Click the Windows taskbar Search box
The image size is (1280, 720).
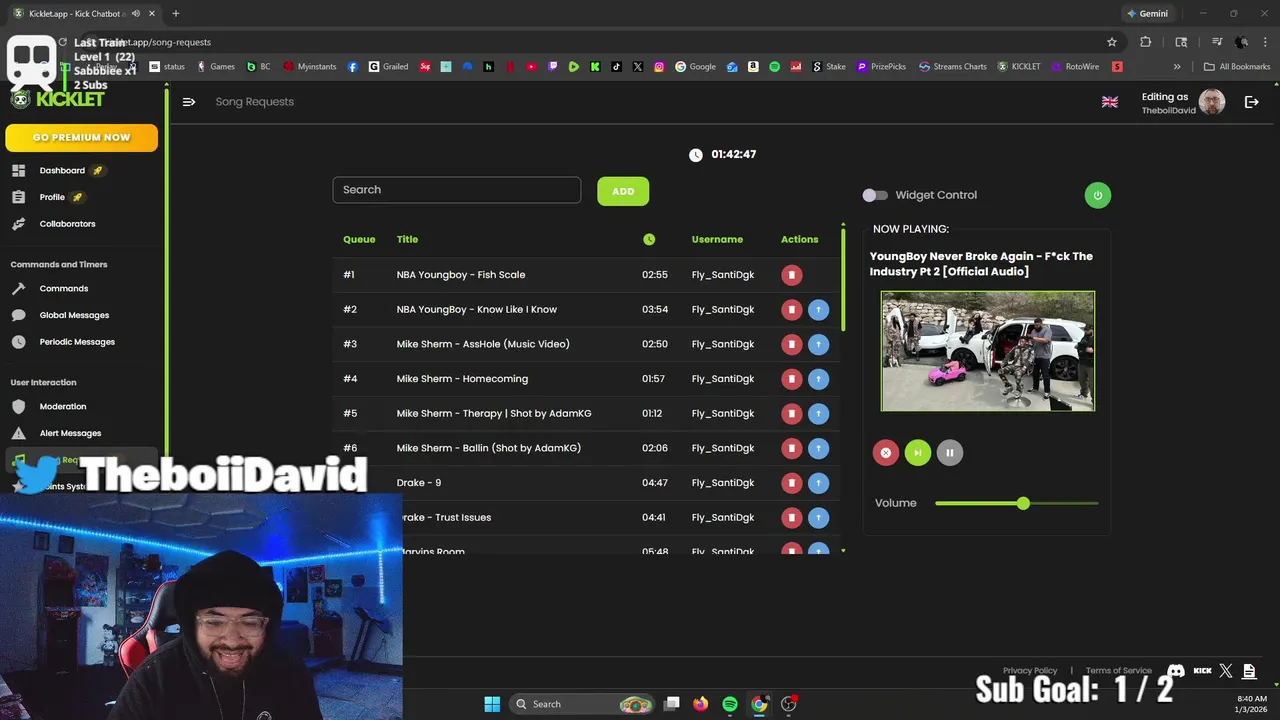(x=580, y=704)
